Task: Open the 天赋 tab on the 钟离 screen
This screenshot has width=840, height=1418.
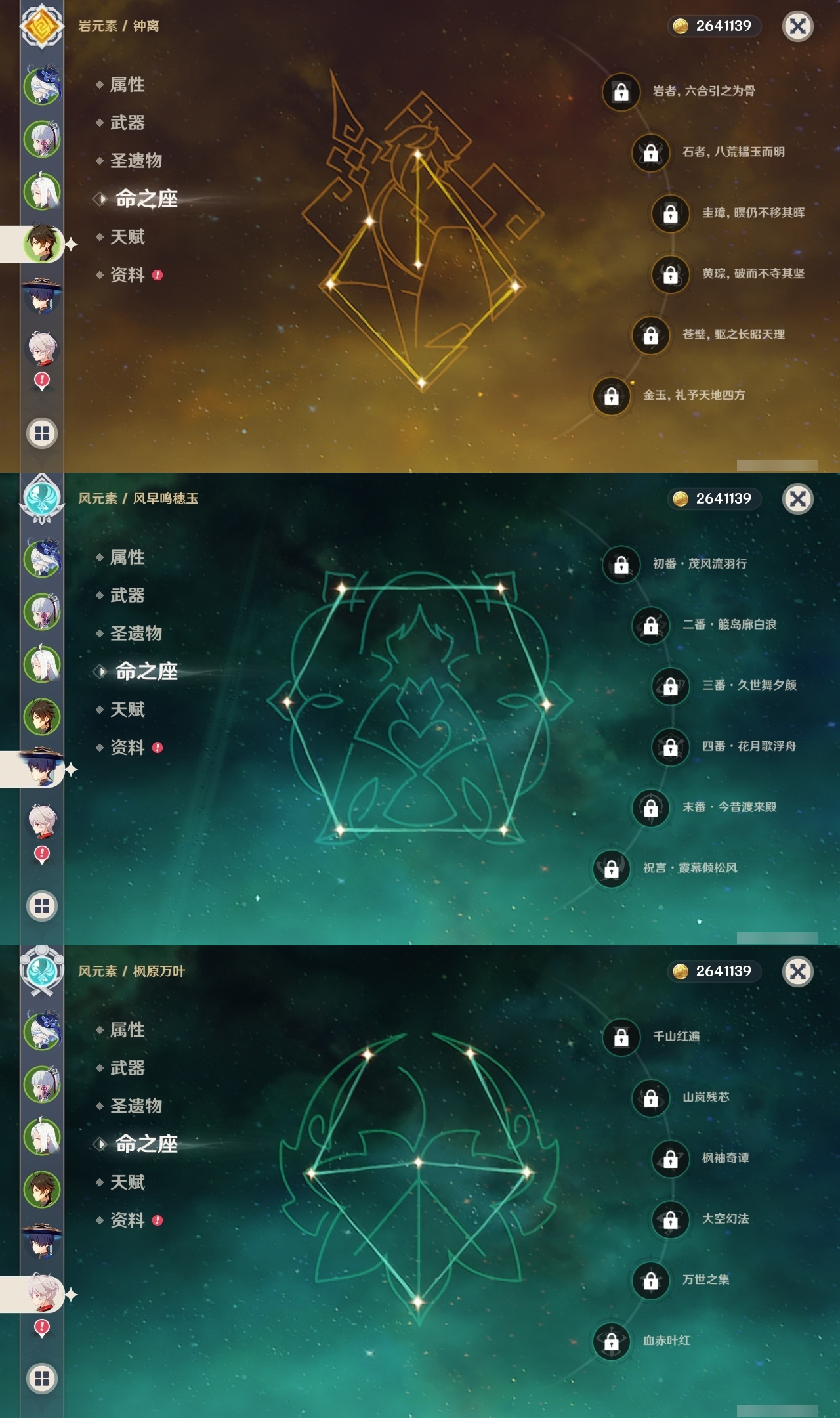Action: coord(127,237)
